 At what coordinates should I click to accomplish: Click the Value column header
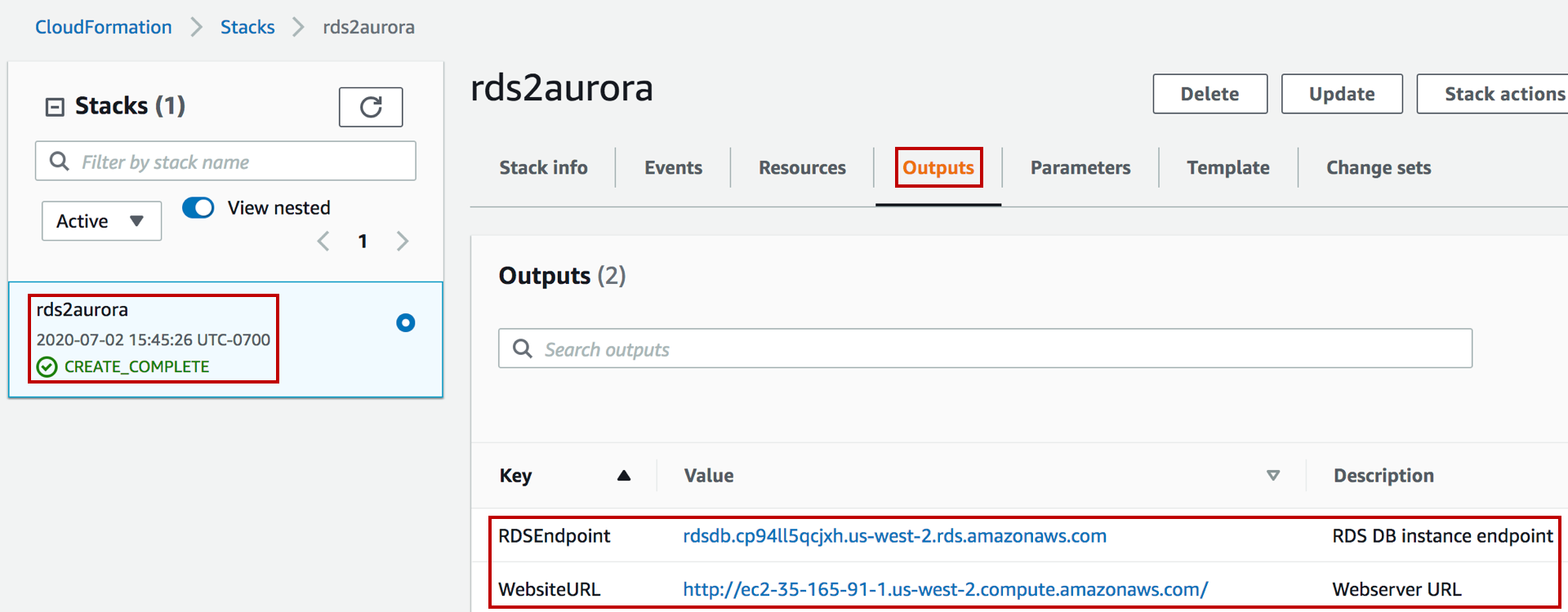click(708, 476)
